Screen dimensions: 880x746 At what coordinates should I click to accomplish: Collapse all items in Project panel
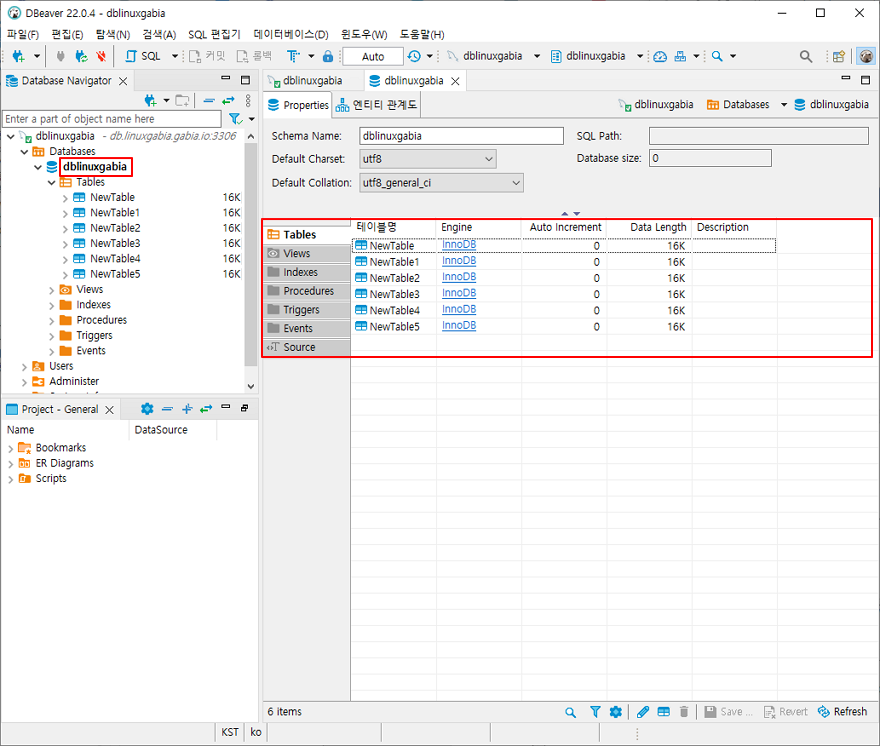[167, 409]
